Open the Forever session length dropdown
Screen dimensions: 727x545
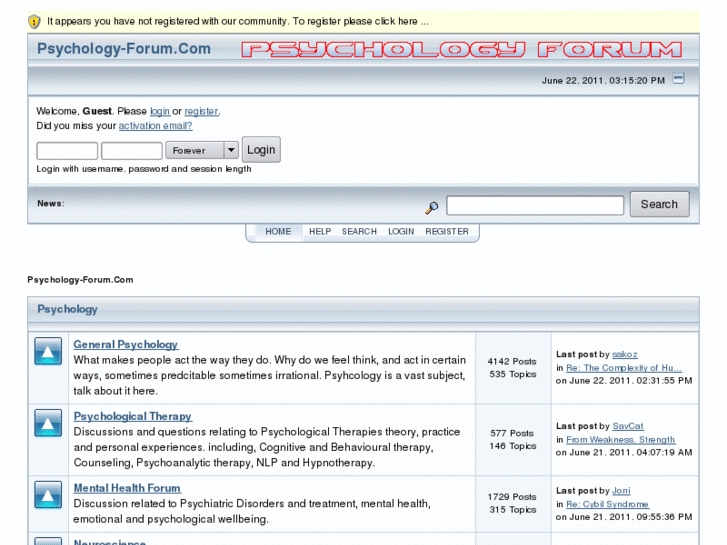pos(202,150)
